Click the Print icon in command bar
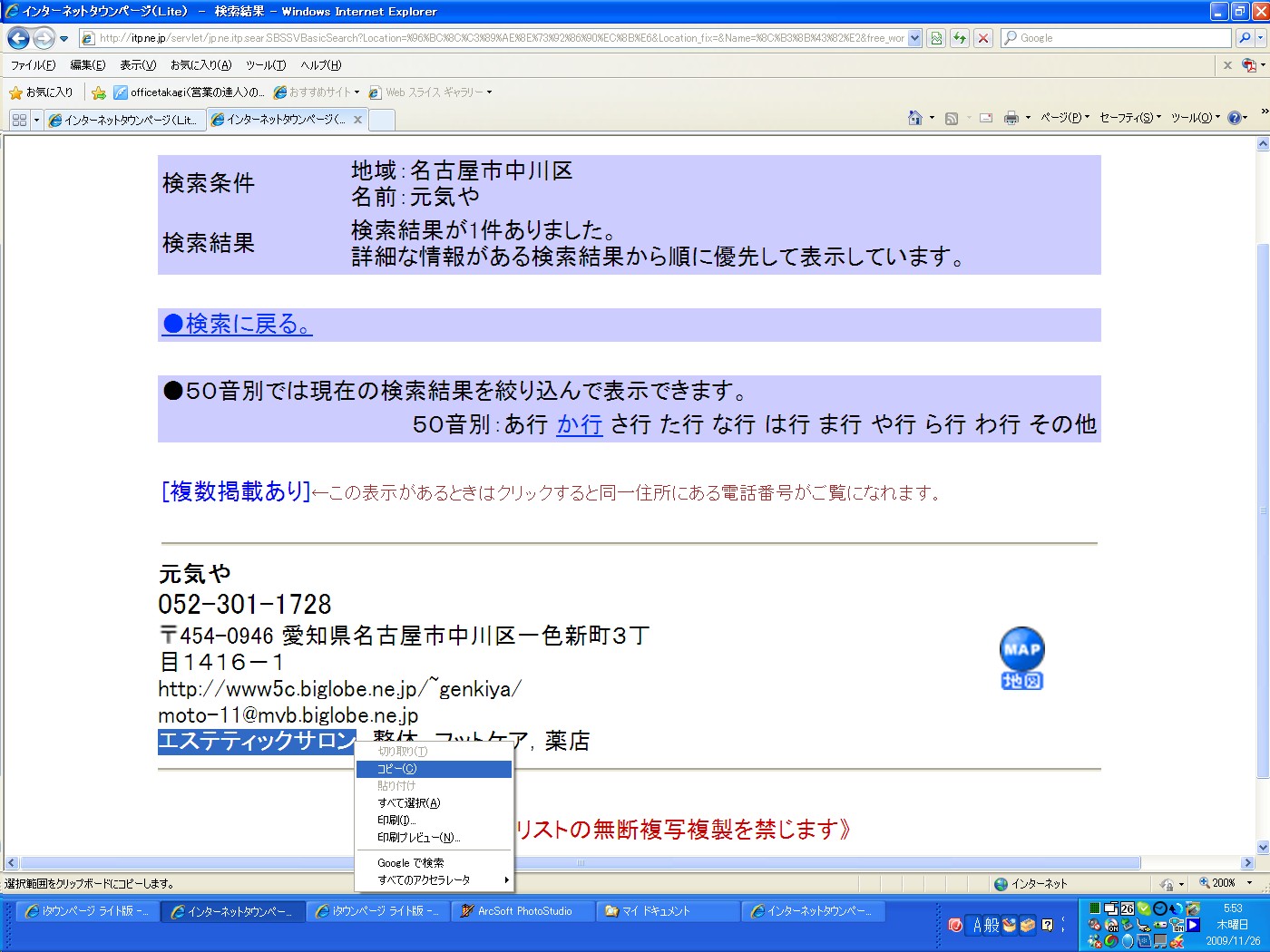 1011,118
